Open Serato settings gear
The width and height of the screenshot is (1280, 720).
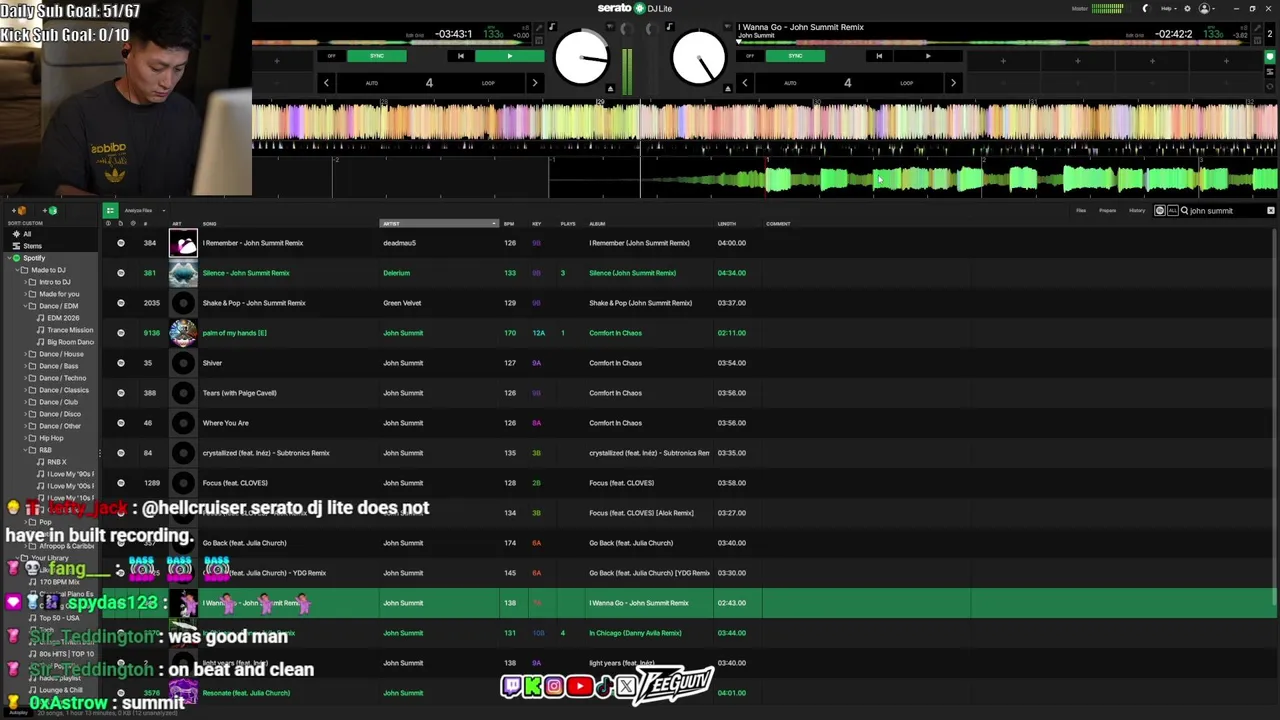click(1187, 9)
